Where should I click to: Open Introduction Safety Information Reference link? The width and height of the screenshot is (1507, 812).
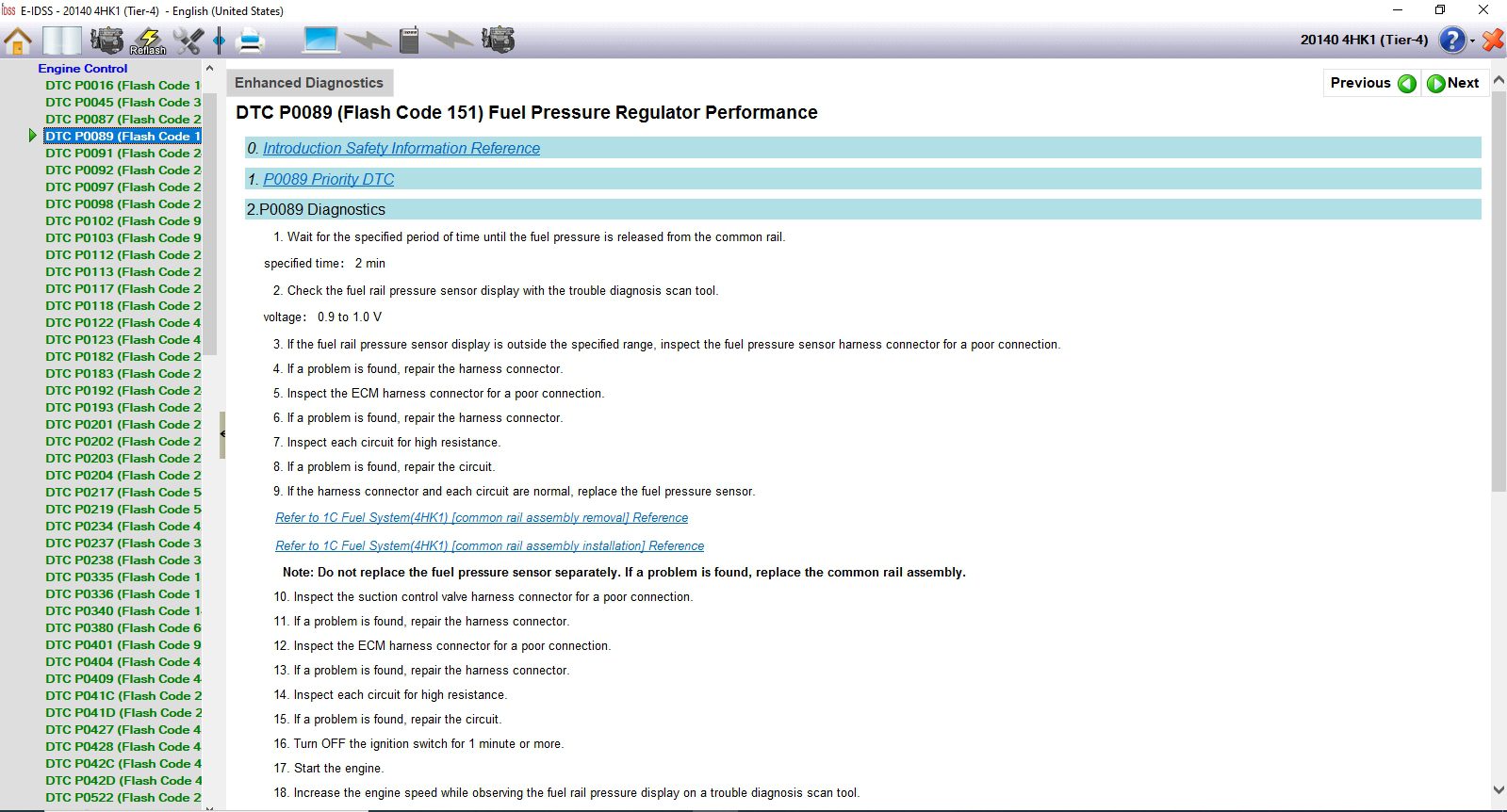401,149
